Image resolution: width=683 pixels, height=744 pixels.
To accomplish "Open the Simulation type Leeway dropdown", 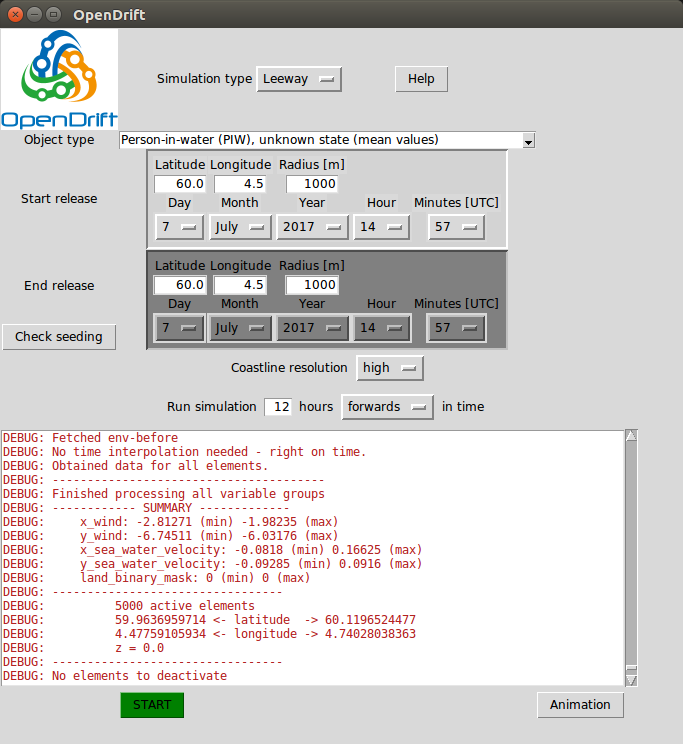I will pyautogui.click(x=299, y=79).
